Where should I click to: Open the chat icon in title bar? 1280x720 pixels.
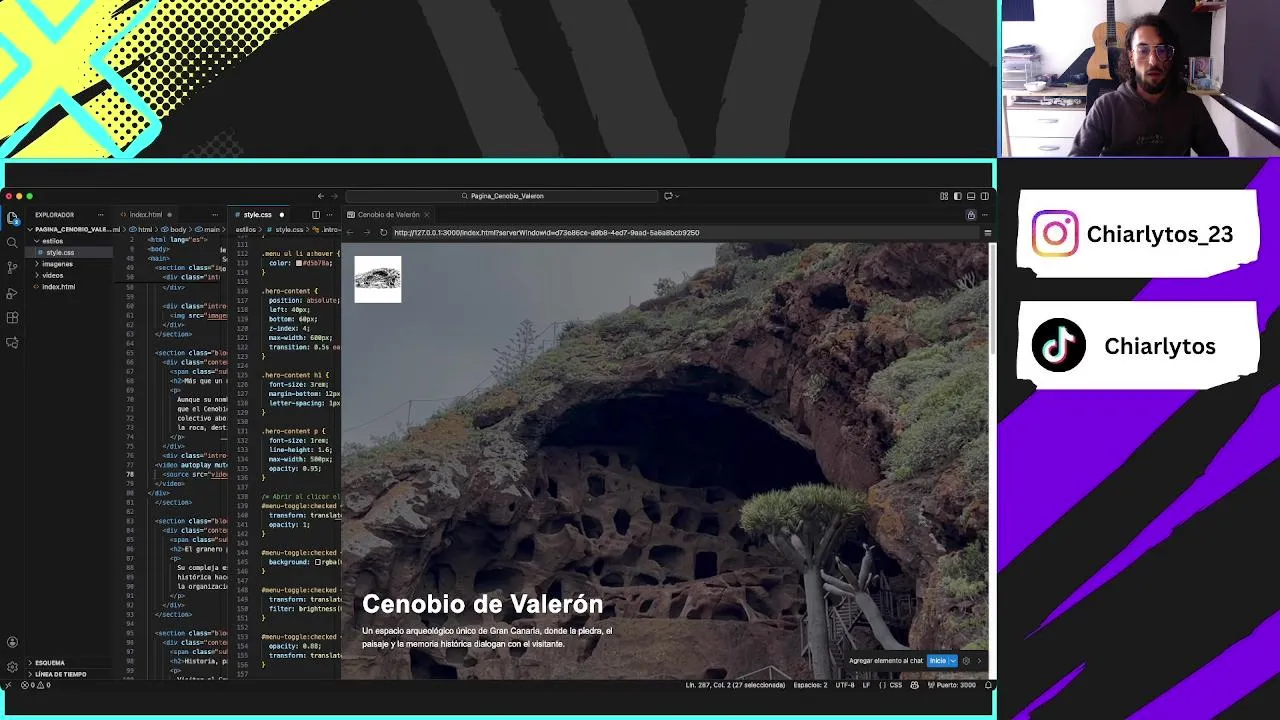pos(668,196)
